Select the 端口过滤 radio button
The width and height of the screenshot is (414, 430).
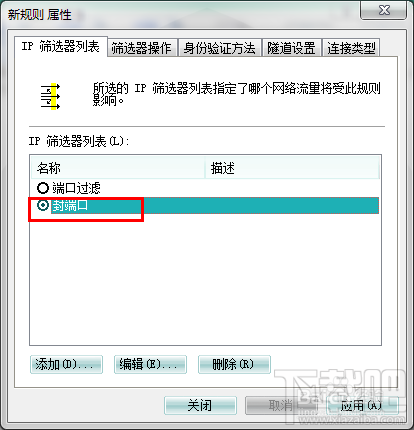[x=43, y=188]
